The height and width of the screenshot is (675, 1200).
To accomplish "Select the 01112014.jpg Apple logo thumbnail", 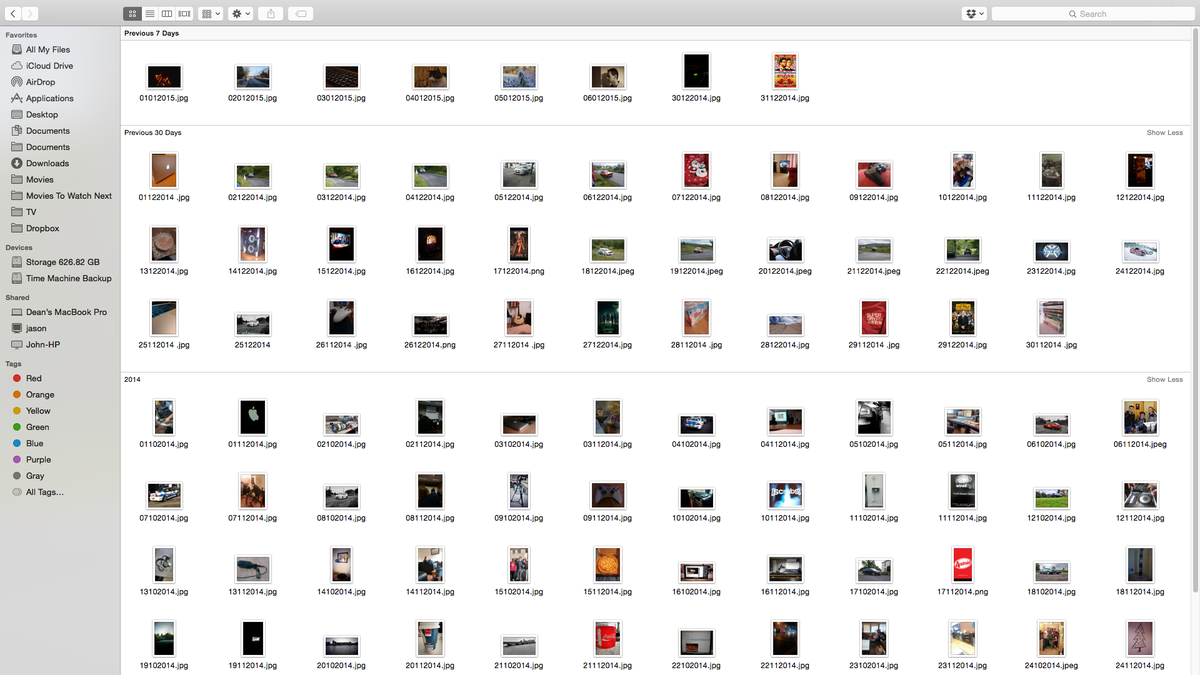I will click(253, 417).
